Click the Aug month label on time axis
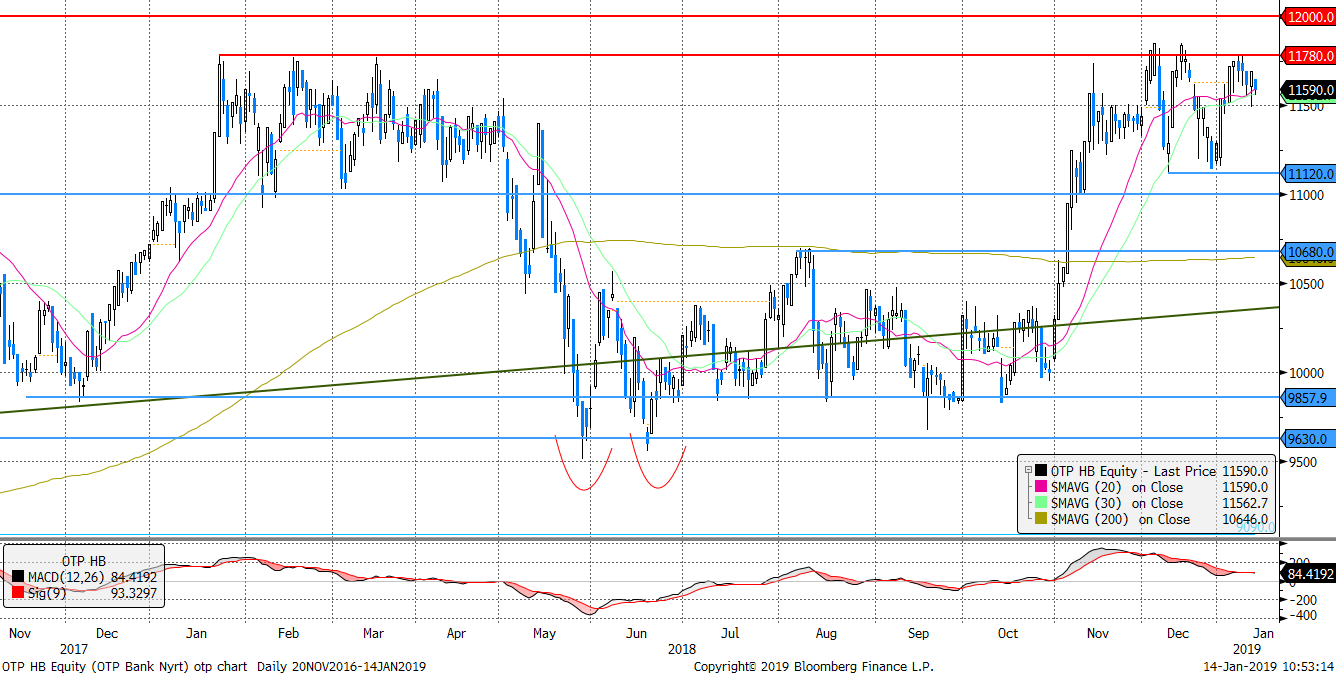 coord(826,633)
